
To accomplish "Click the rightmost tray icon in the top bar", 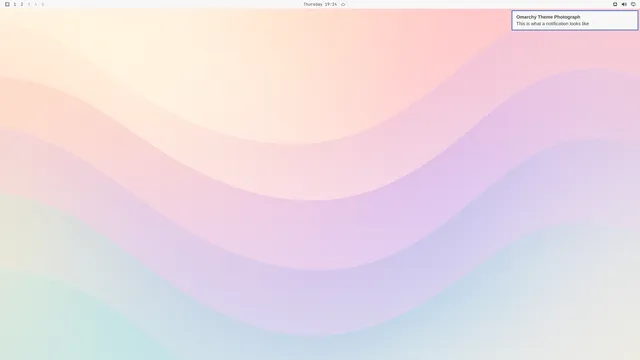I will click(633, 4).
